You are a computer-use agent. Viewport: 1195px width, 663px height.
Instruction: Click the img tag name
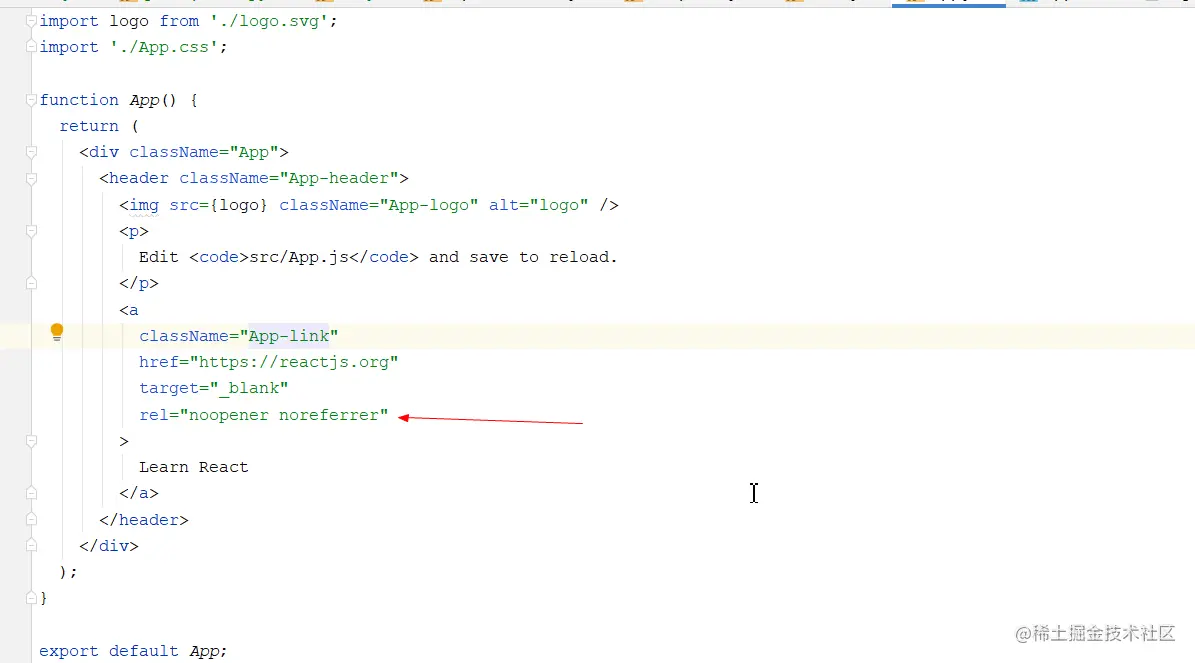[144, 205]
